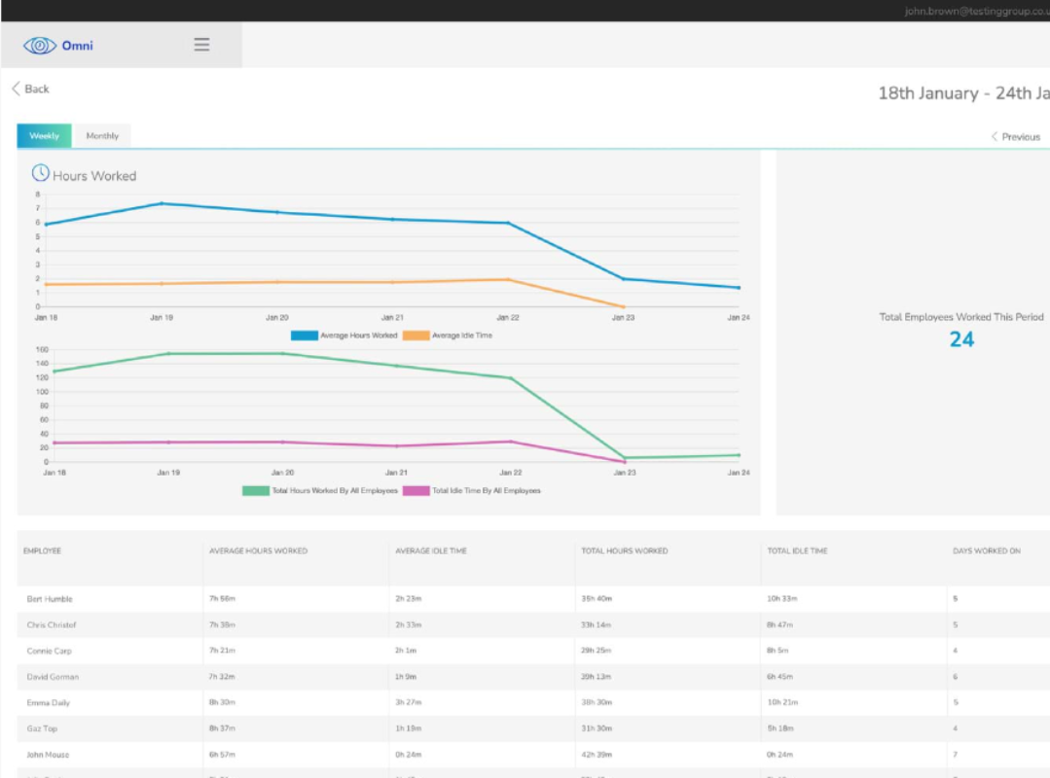Select employee David Gorman
Screen dimensions: 1050x778
(53, 677)
